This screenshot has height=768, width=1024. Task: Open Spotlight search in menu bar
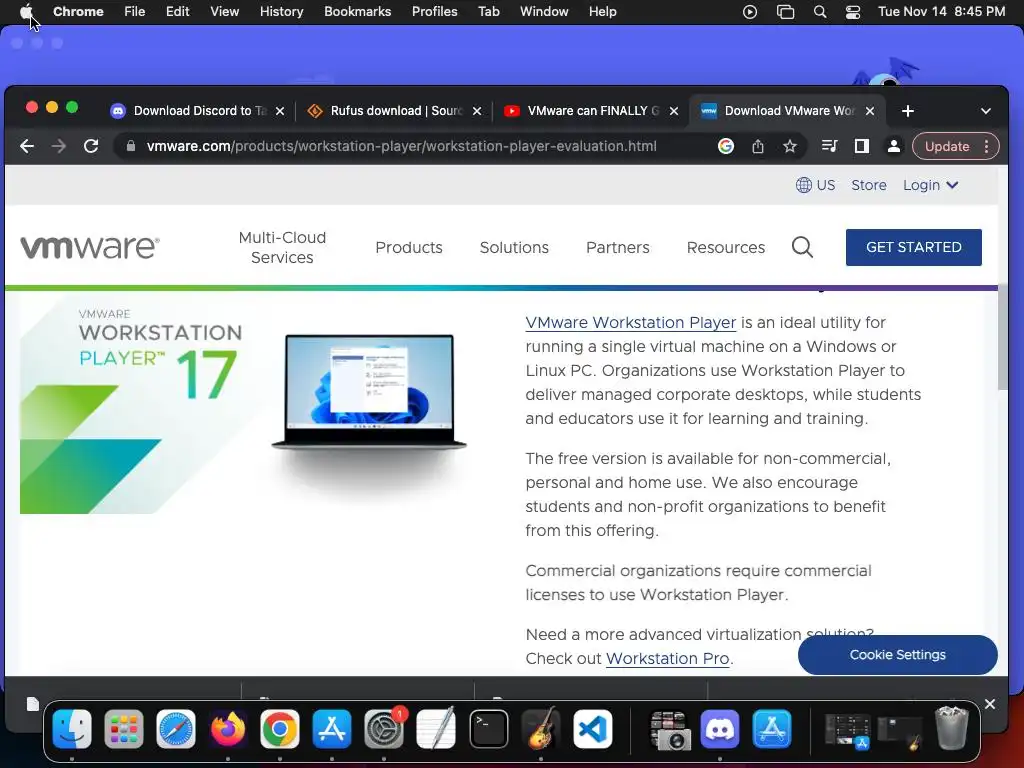pyautogui.click(x=820, y=12)
